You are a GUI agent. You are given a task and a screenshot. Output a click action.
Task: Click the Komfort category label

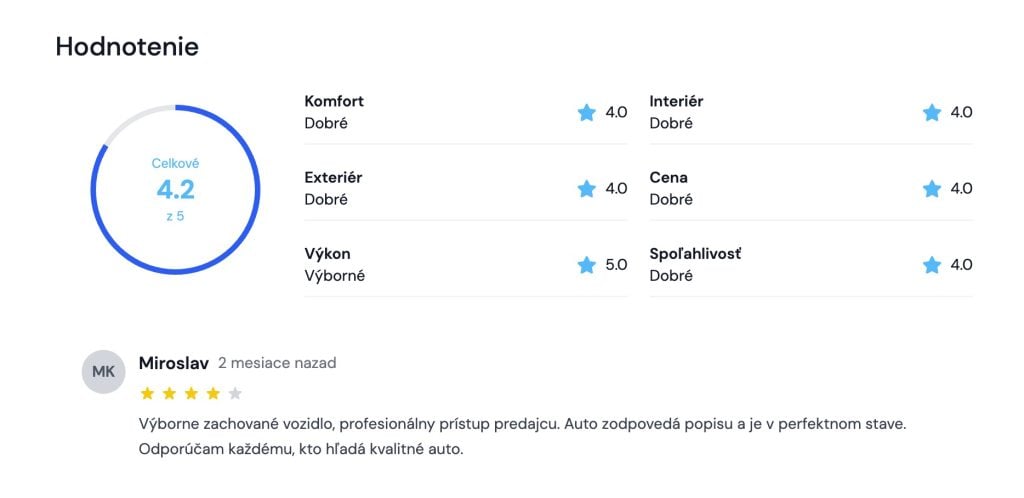(334, 102)
